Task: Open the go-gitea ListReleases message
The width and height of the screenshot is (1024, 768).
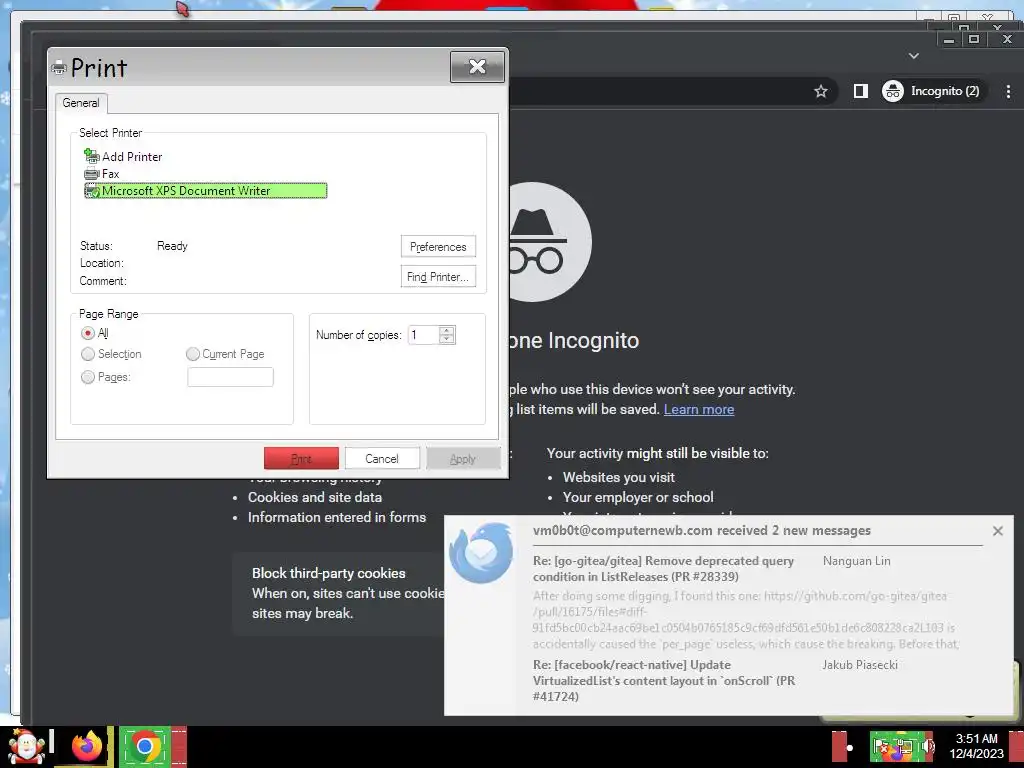Action: click(x=664, y=569)
